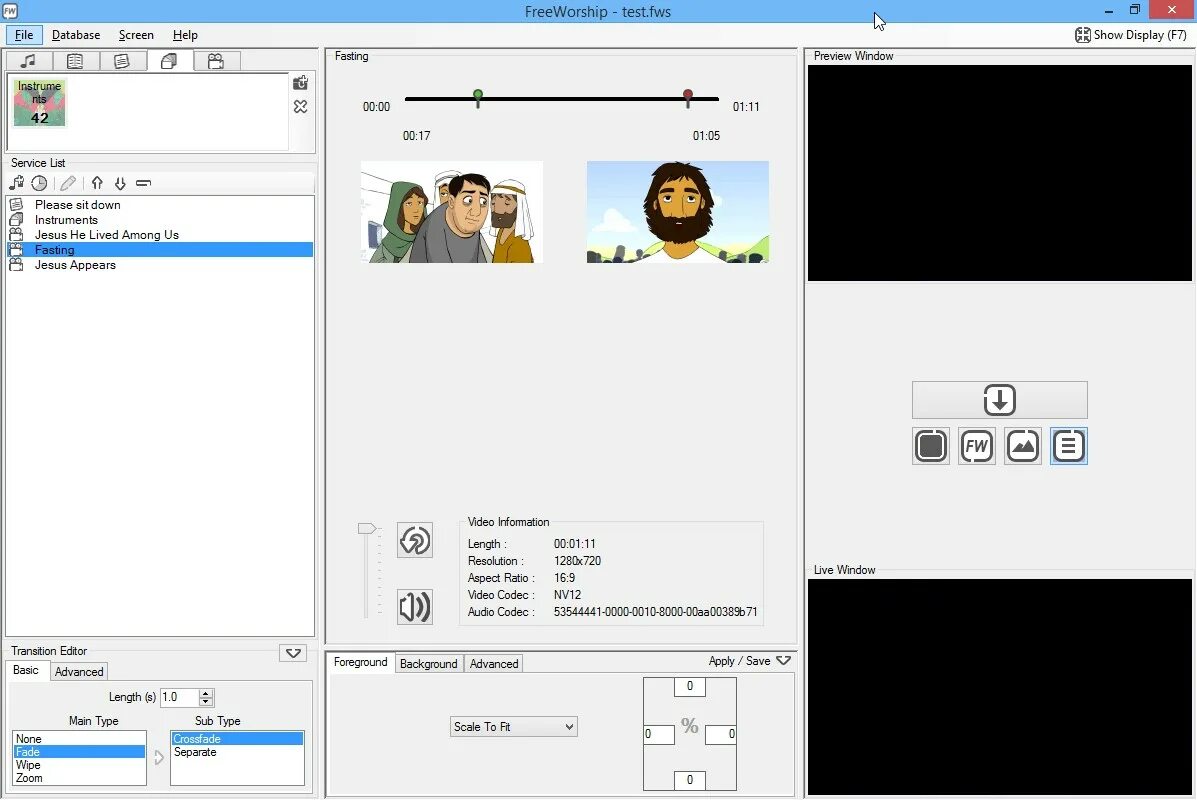Switch to the Background tab
Viewport: 1197px width, 800px height.
(x=429, y=664)
